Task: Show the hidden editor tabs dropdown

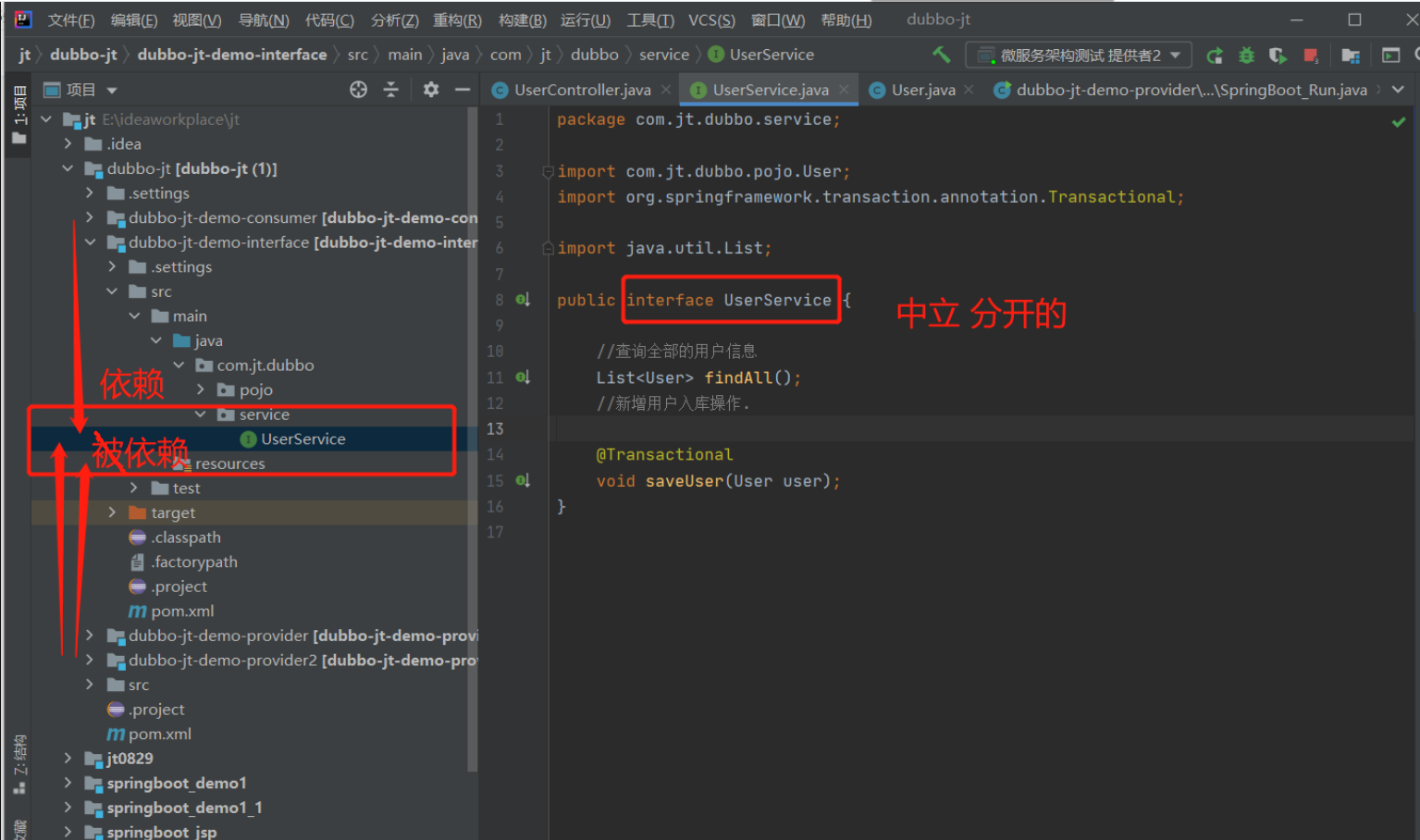Action: tap(1398, 90)
